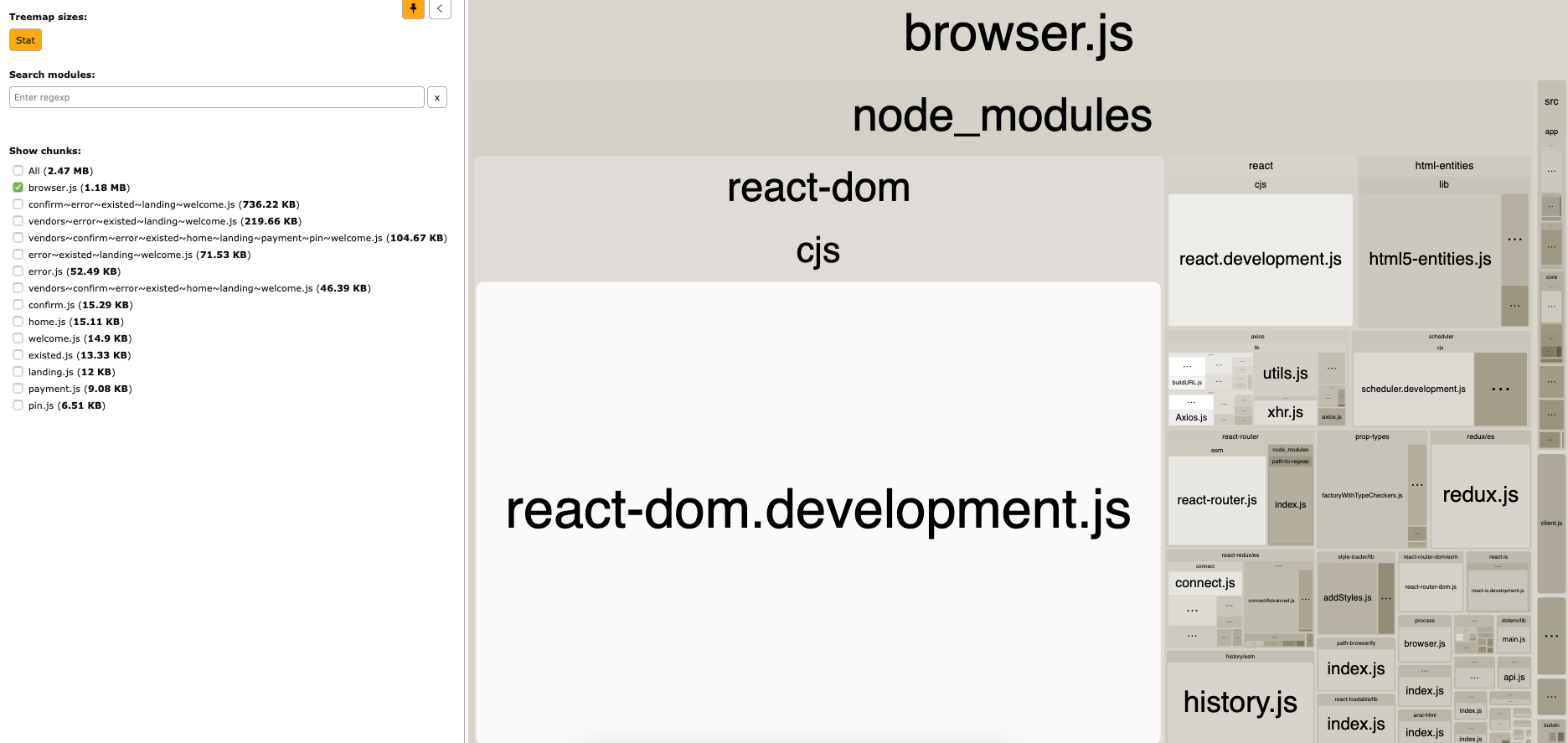
Task: Click the react.development.js block
Action: 1260,260
